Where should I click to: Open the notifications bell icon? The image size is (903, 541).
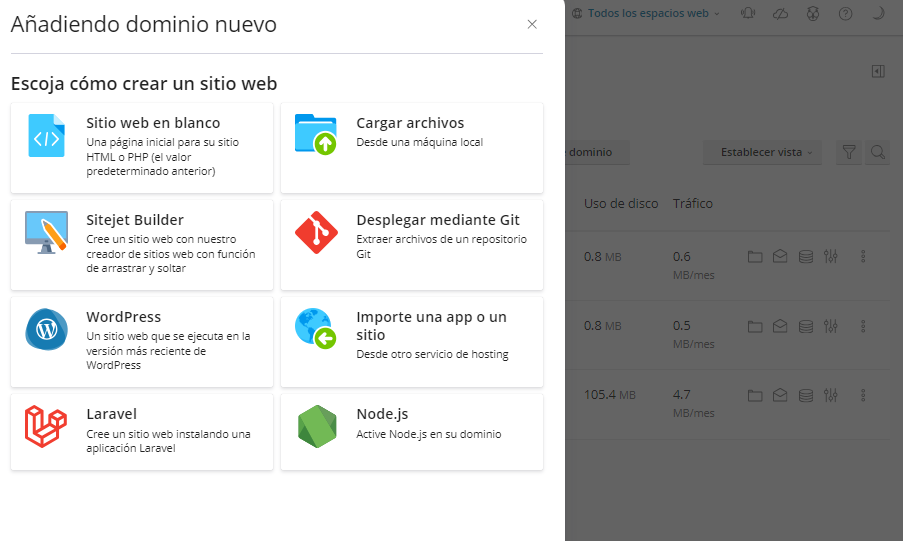point(748,13)
